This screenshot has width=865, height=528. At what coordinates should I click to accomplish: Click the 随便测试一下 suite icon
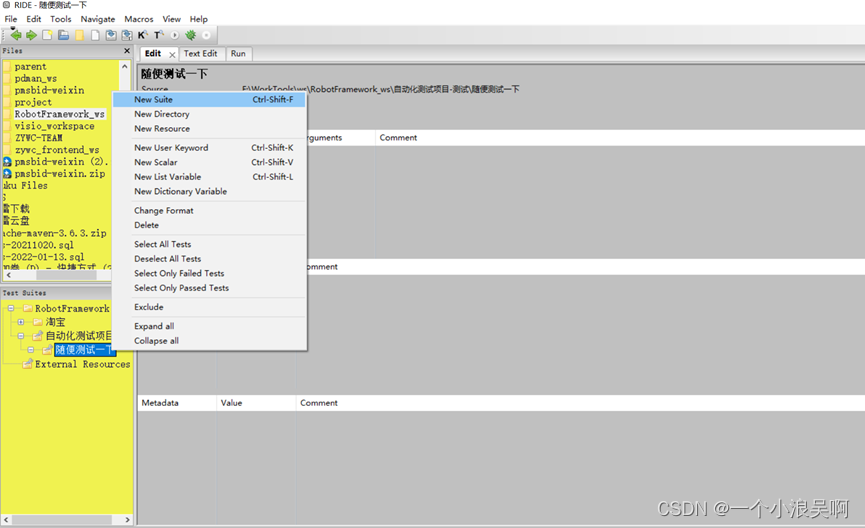pos(48,350)
